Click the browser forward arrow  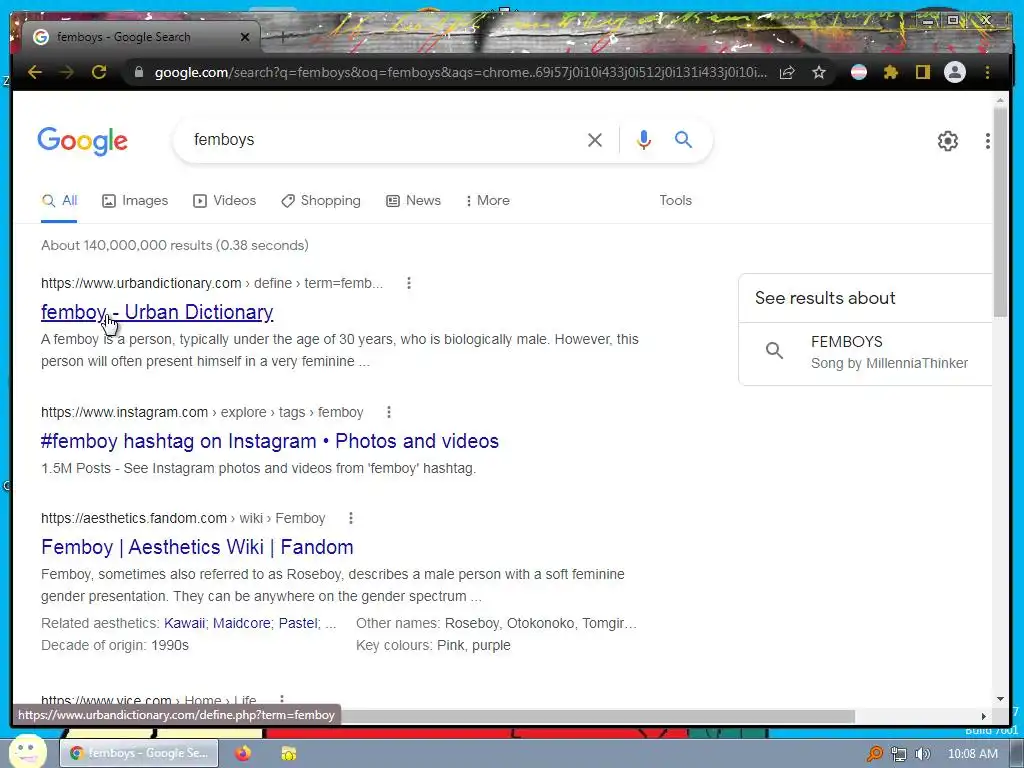click(67, 72)
